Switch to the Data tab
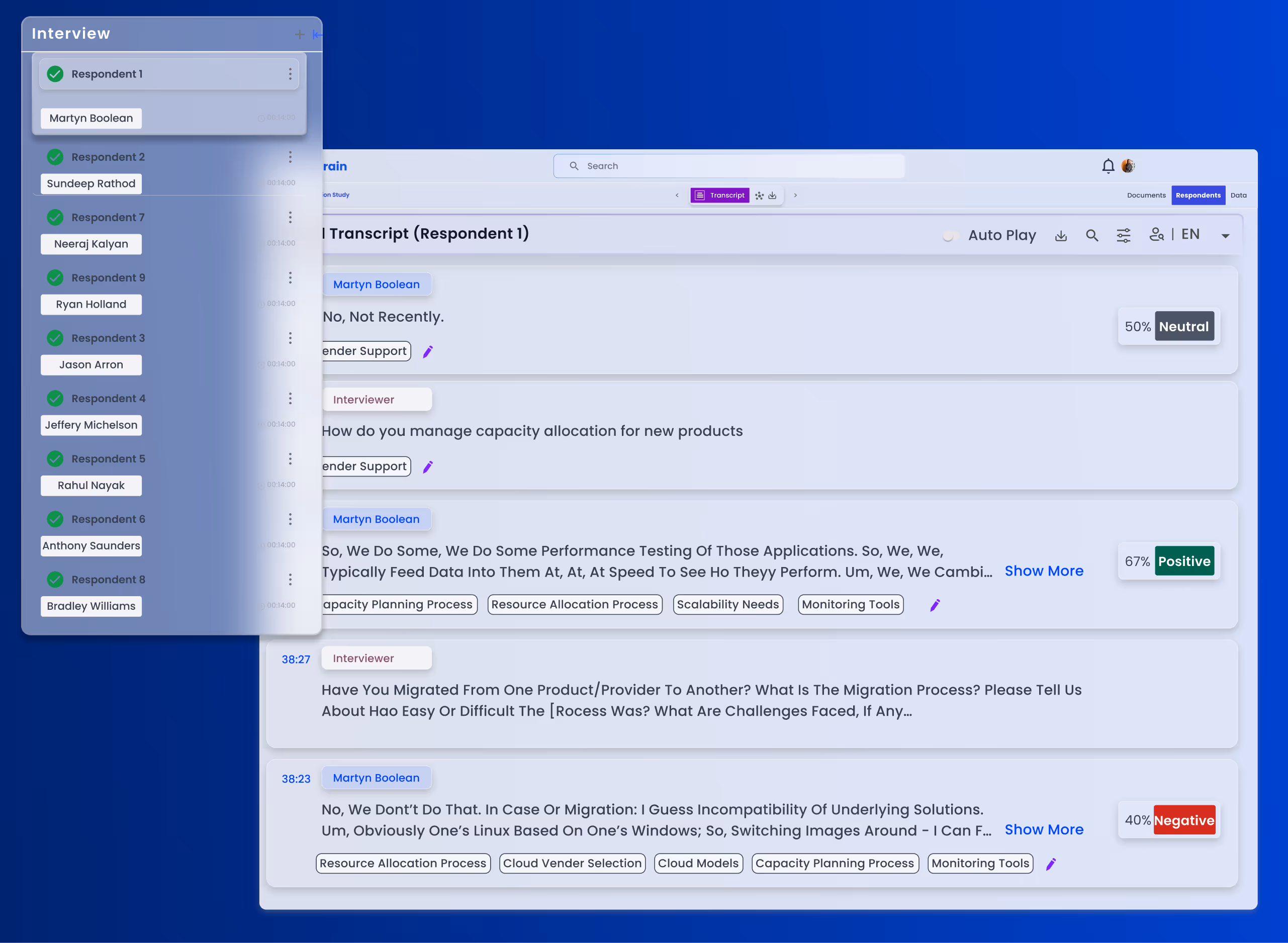 point(1238,196)
